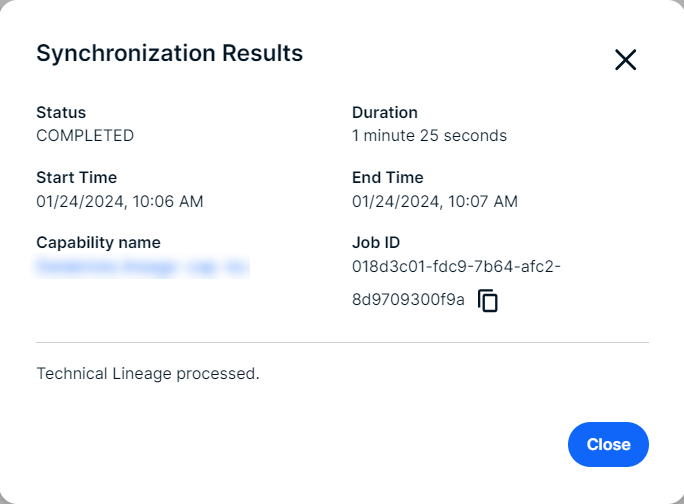
Task: Click the End Time label
Action: 388,177
